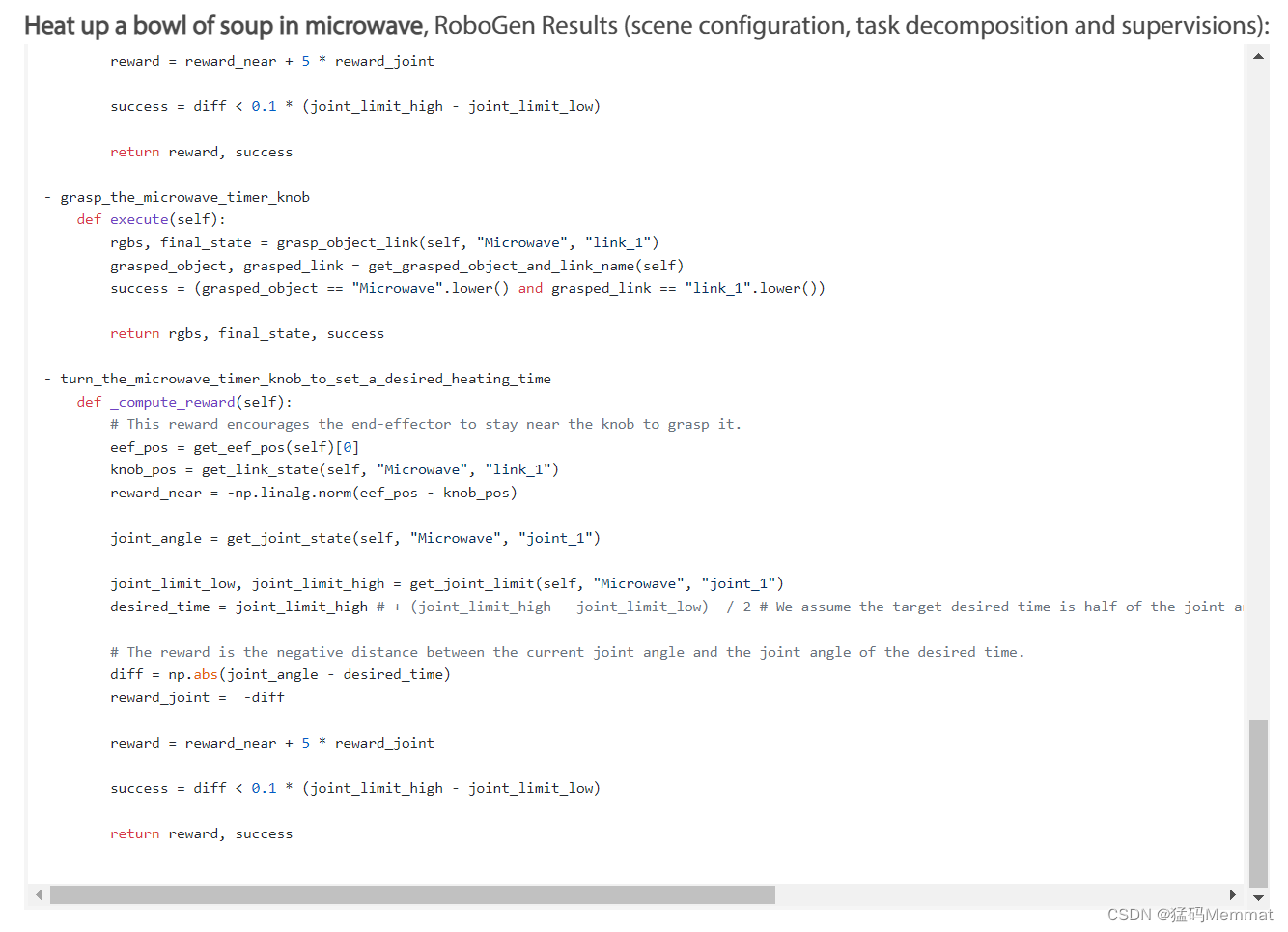
Task: Click the "RoboGen Results" text in the title
Action: [x=526, y=26]
